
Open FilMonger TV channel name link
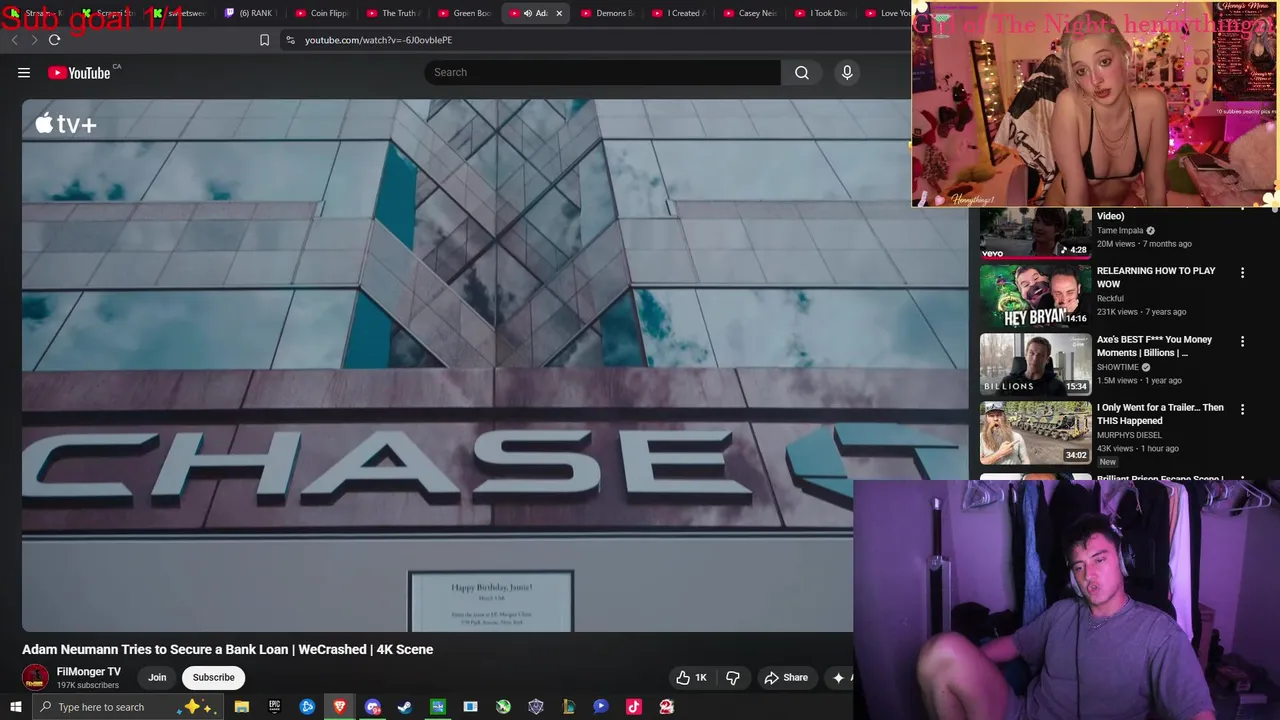(89, 672)
